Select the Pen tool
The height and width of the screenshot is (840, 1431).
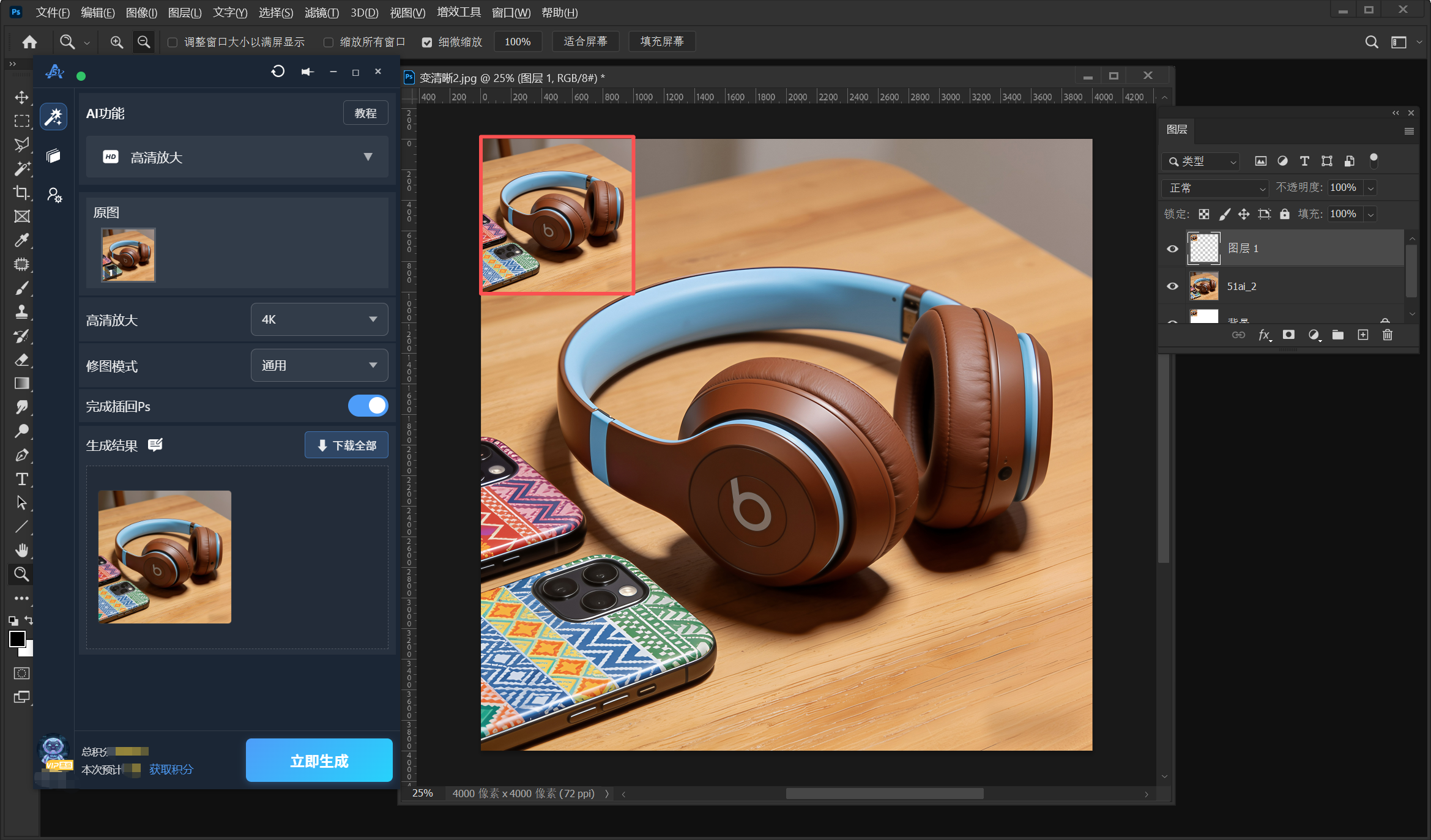(x=21, y=455)
